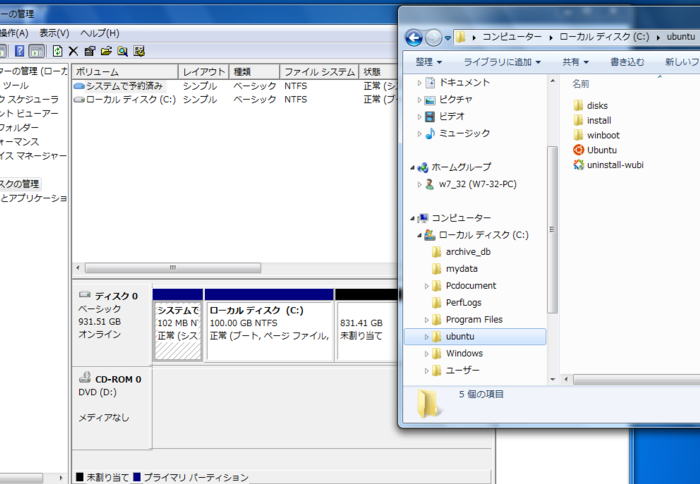Click the CD-ROM 0 DVD (D:) panel
Image resolution: width=700 pixels, height=484 pixels.
[x=112, y=407]
